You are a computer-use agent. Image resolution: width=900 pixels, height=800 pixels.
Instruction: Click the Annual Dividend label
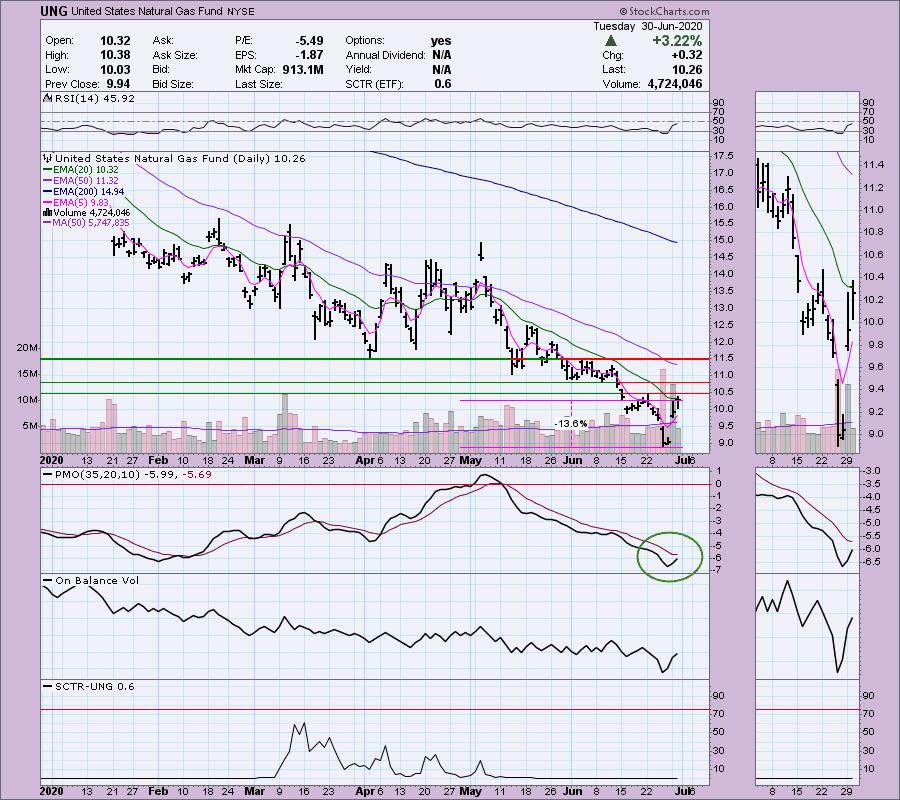[x=385, y=55]
